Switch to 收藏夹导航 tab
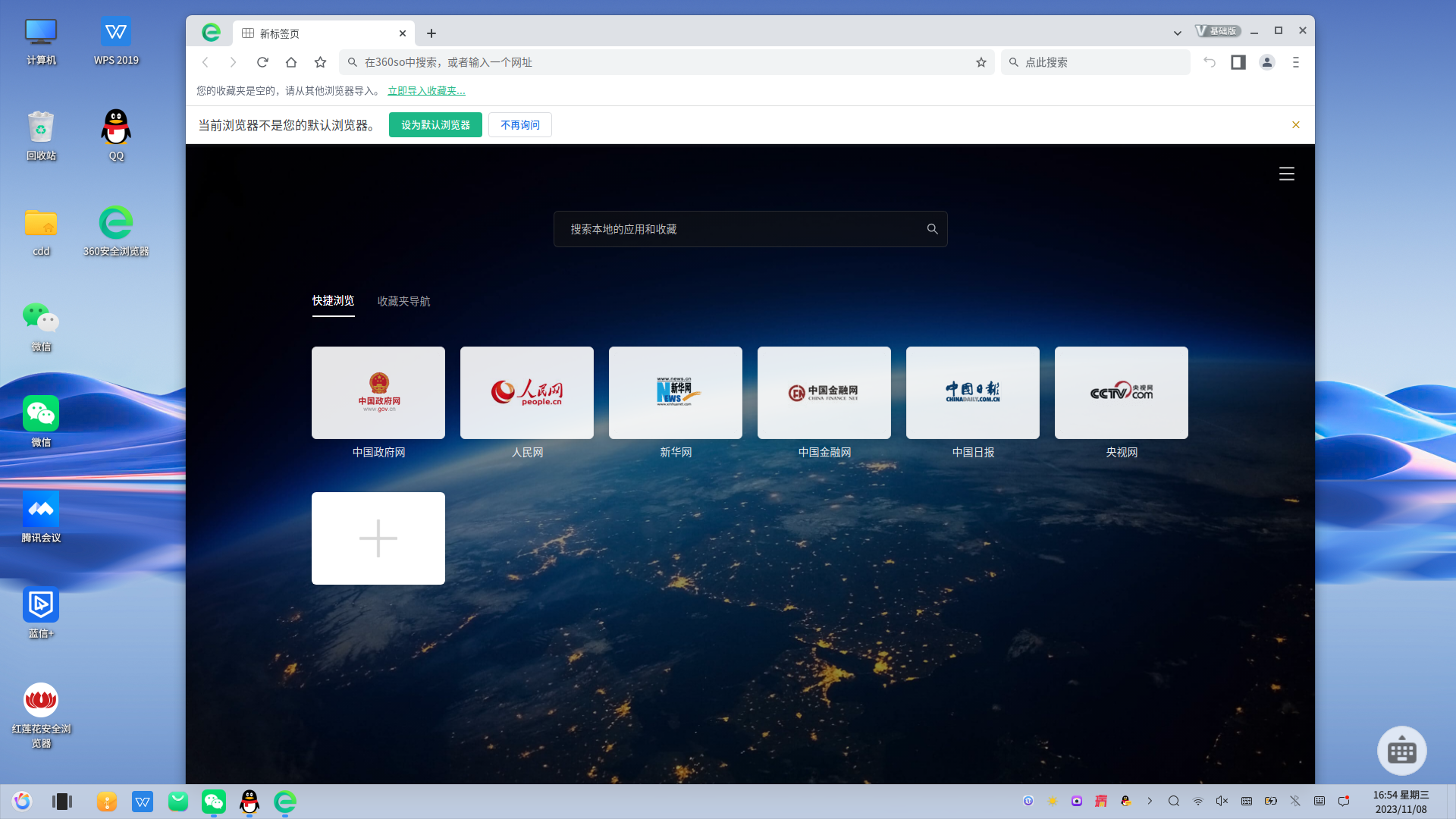Image resolution: width=1456 pixels, height=819 pixels. 403,301
